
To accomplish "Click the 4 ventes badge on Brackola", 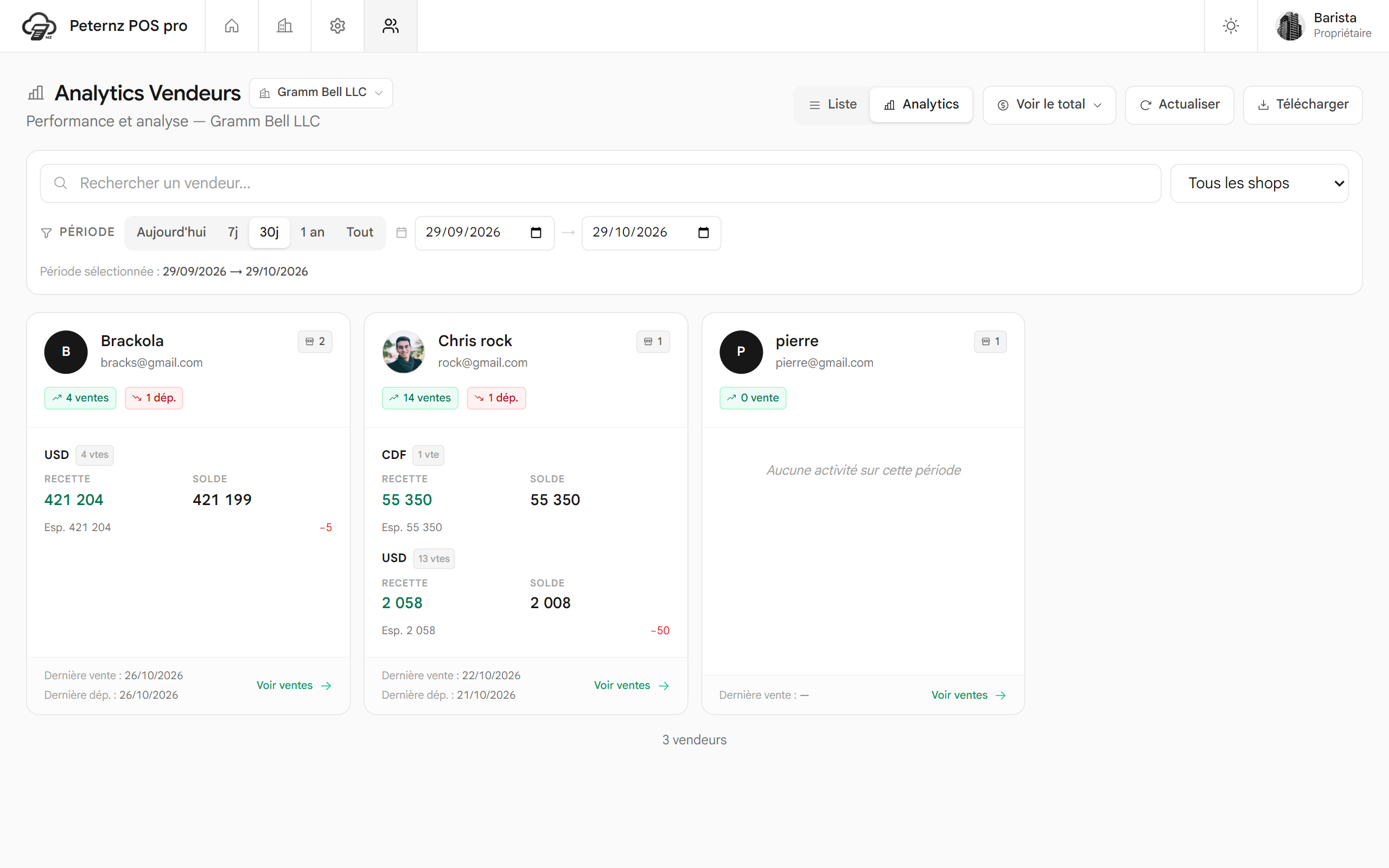I will pos(80,398).
